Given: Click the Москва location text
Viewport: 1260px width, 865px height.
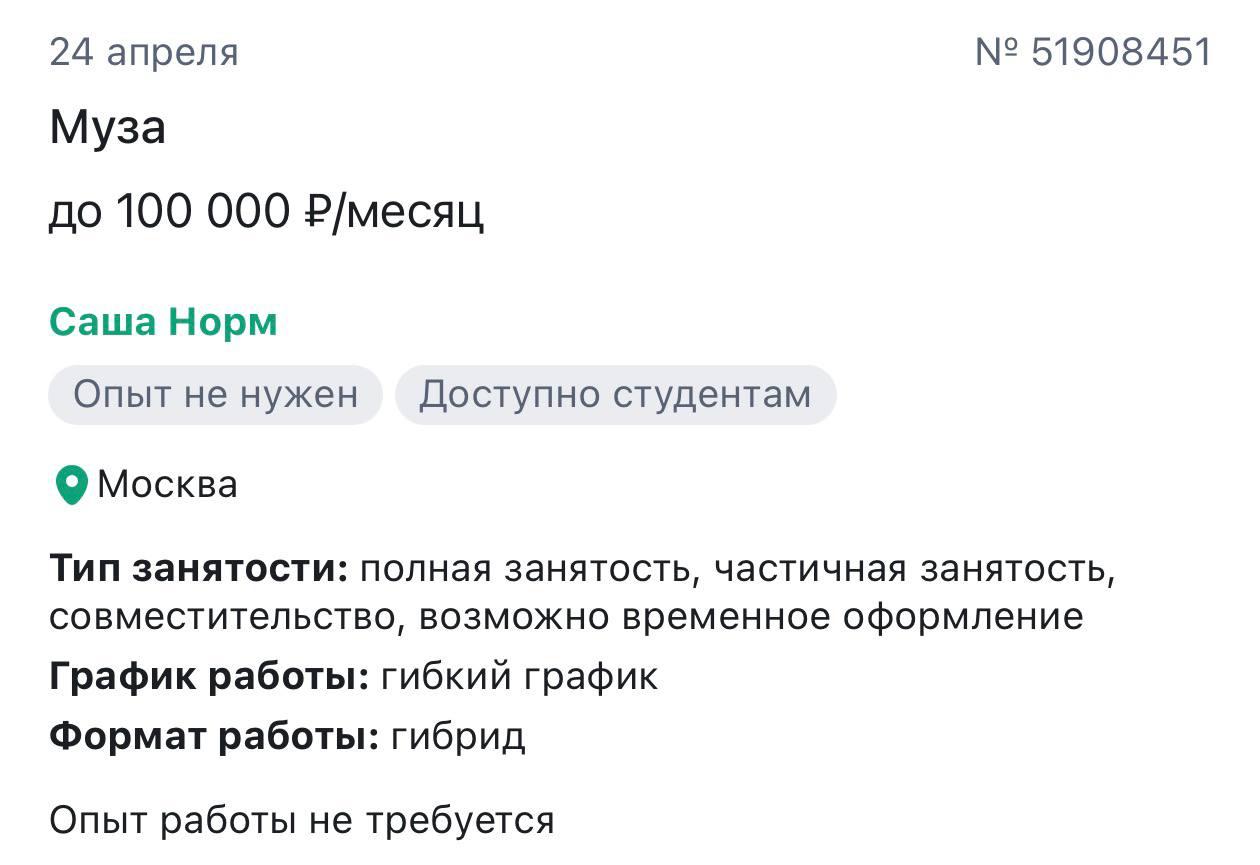Looking at the screenshot, I should coord(168,485).
